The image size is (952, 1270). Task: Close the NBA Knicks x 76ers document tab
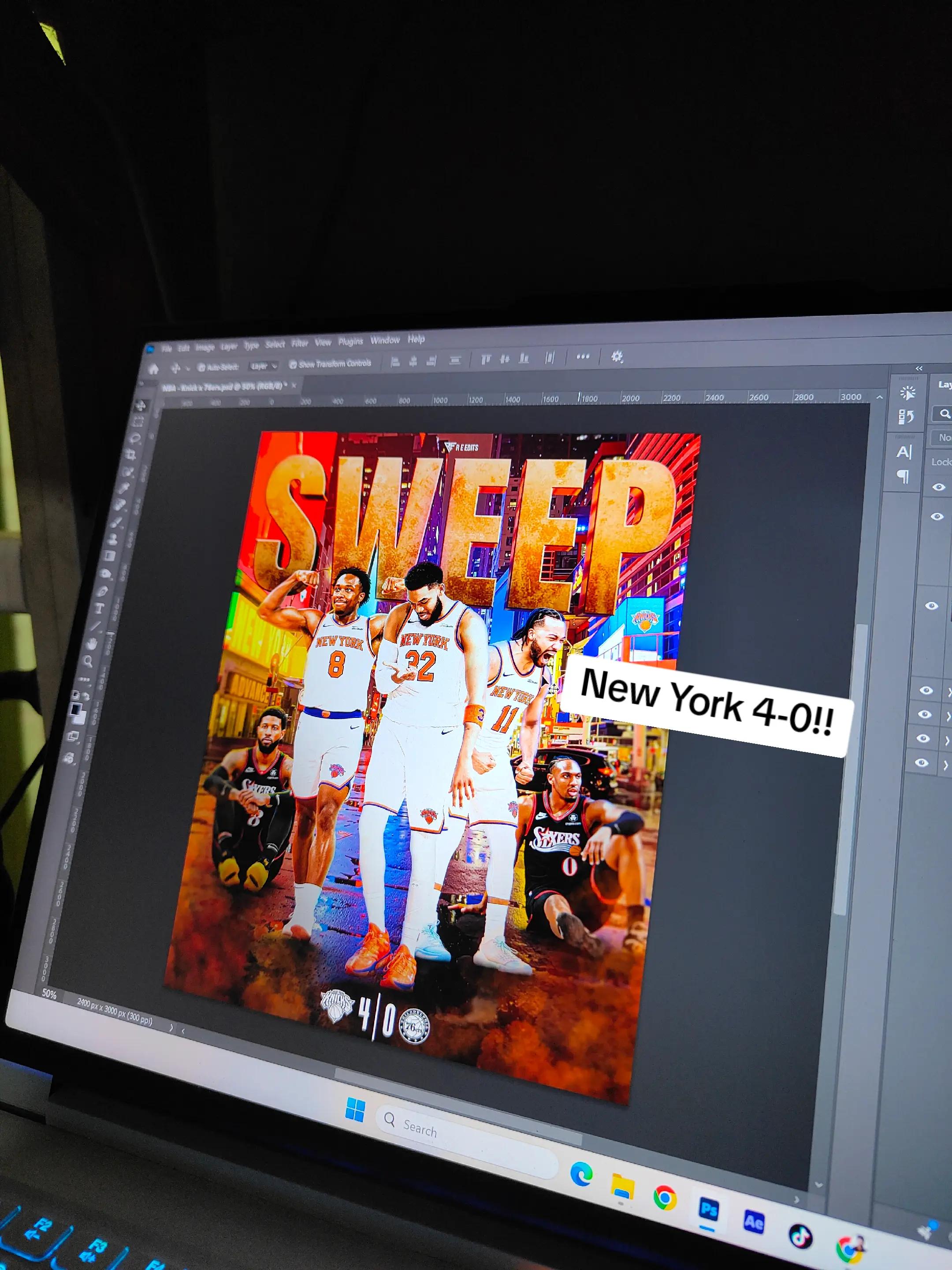click(x=294, y=386)
